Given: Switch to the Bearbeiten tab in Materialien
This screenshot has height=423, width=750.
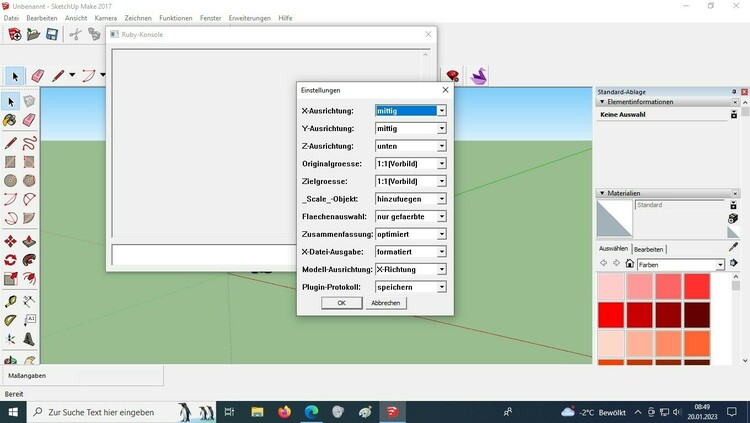Looking at the screenshot, I should click(x=649, y=249).
